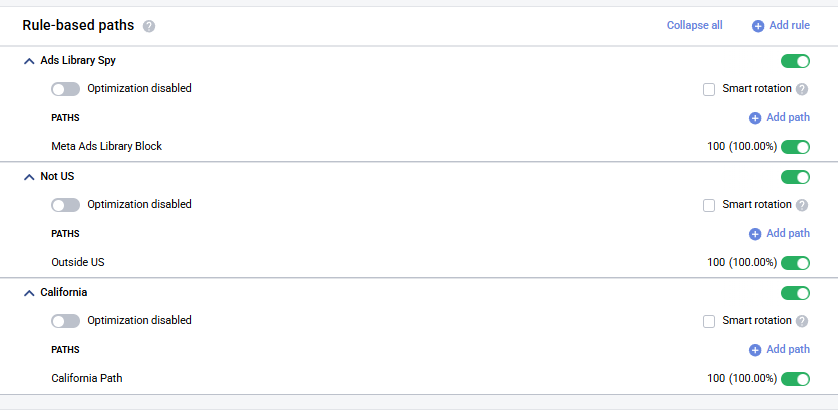
Task: Select the Meta Ads Library Block path name
Action: click(x=106, y=147)
